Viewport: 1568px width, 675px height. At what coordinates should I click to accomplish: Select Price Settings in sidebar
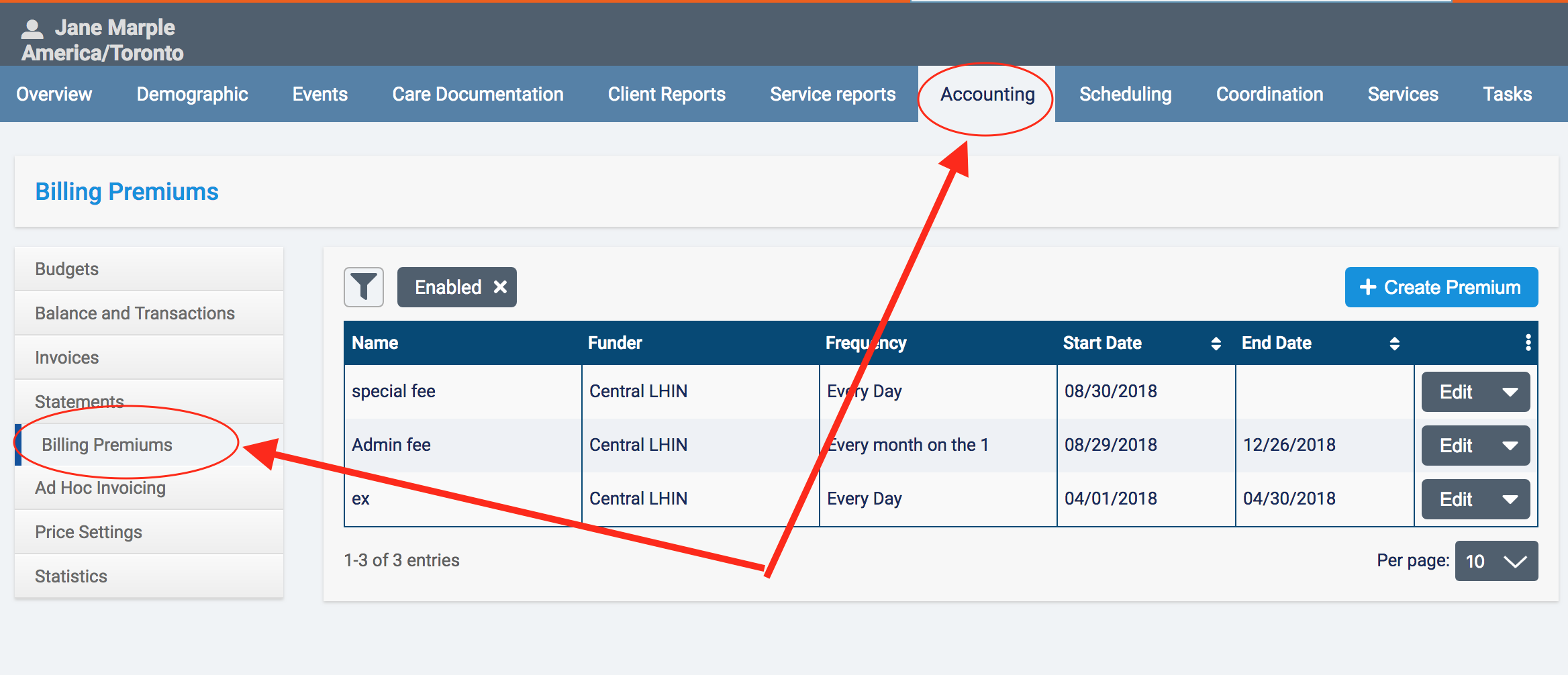tap(89, 532)
